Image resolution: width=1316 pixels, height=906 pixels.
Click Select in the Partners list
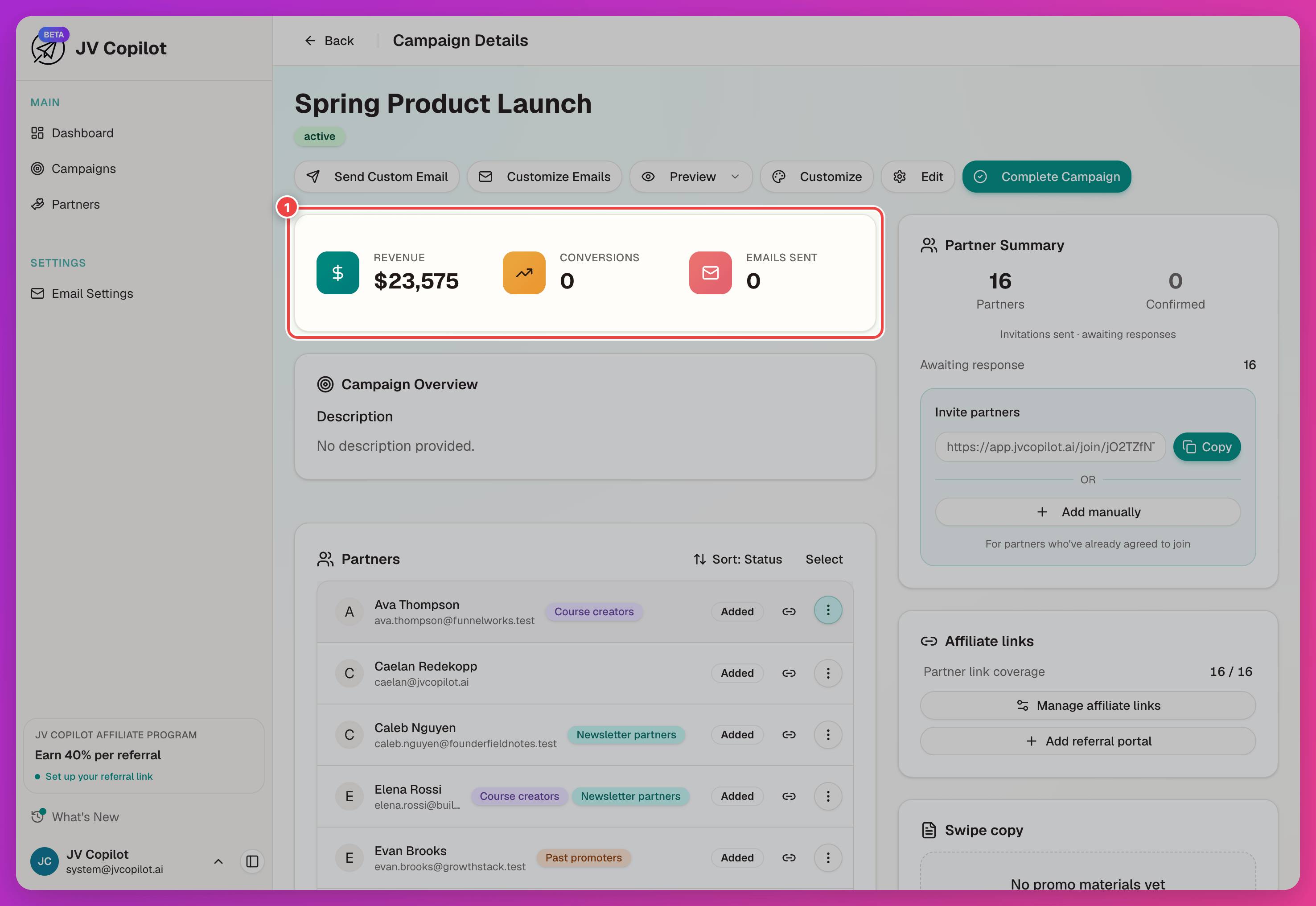coord(824,559)
